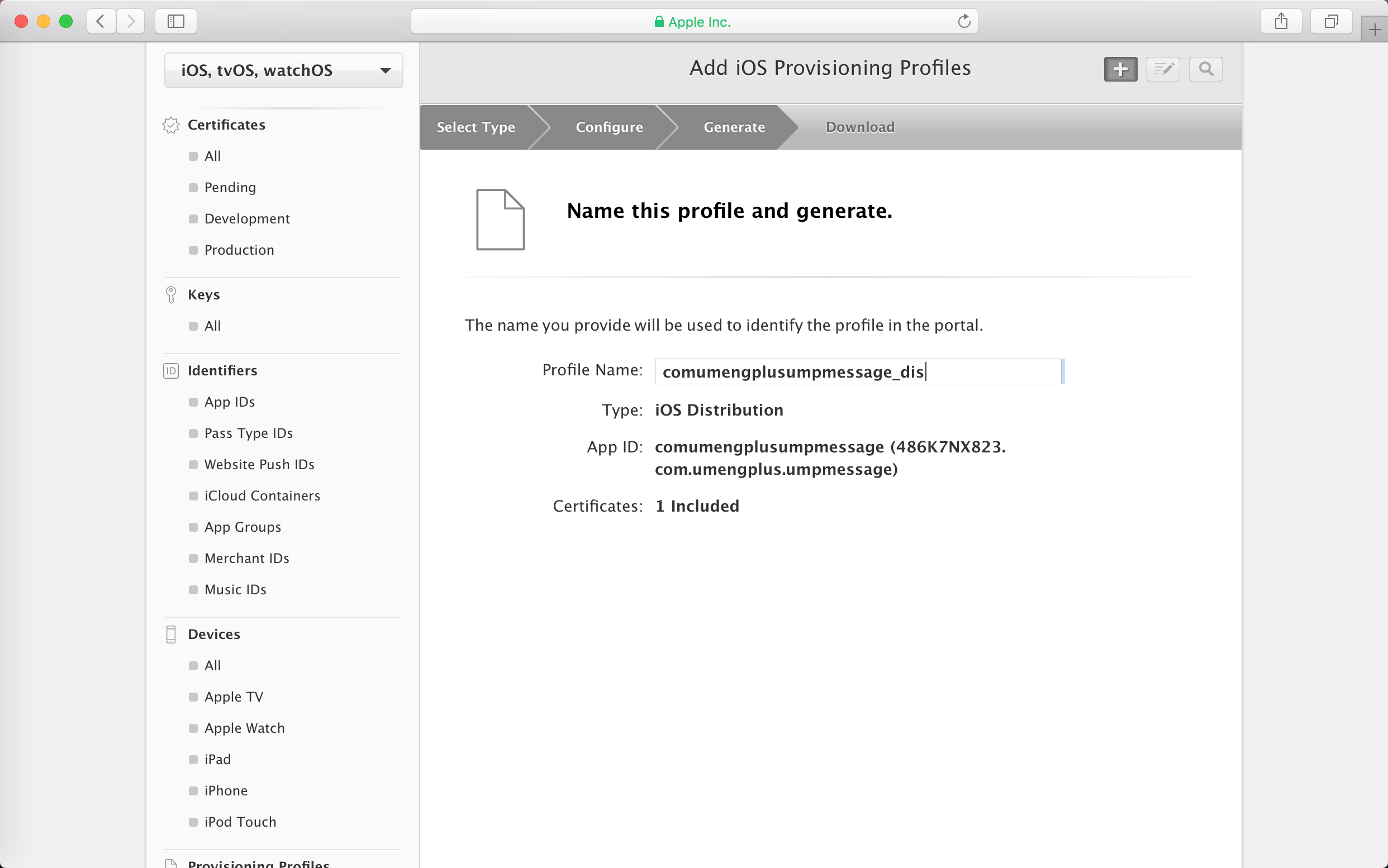1388x868 pixels.
Task: Open All under Devices
Action: pyautogui.click(x=212, y=665)
